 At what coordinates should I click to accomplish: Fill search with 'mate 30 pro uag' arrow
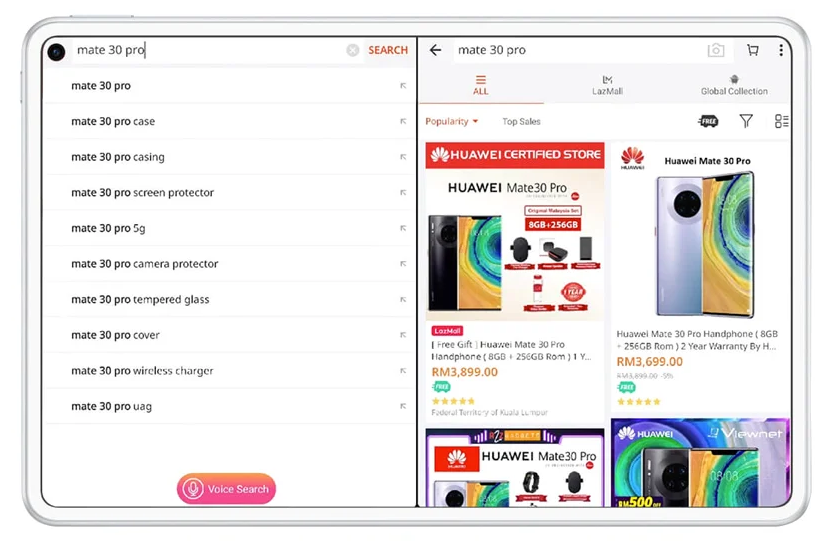pos(403,406)
